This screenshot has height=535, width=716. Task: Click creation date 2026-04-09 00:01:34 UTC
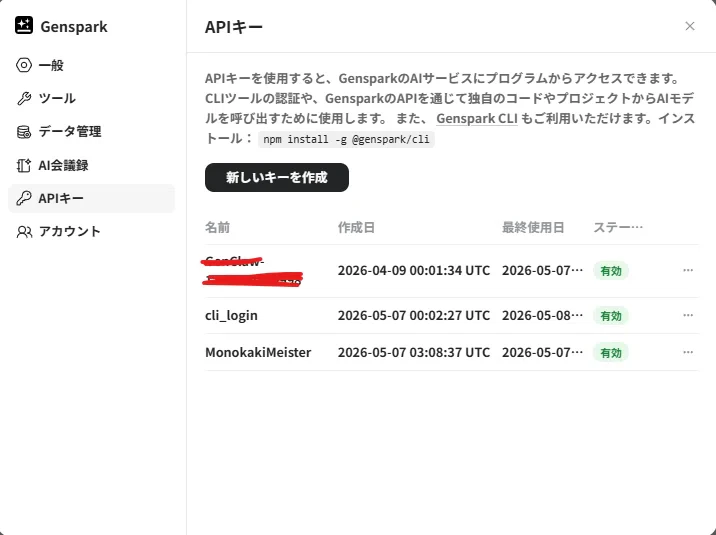tap(414, 270)
